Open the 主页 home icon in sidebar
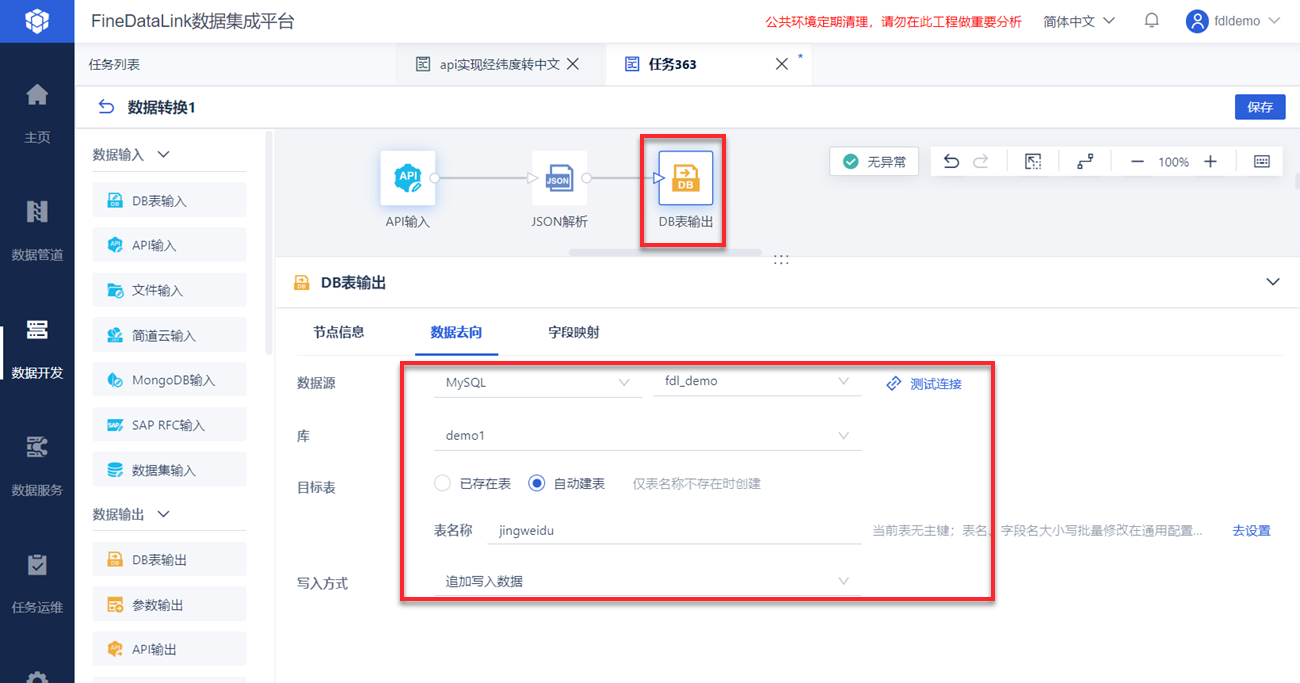Viewport: 1300px width, 683px height. pos(37,95)
